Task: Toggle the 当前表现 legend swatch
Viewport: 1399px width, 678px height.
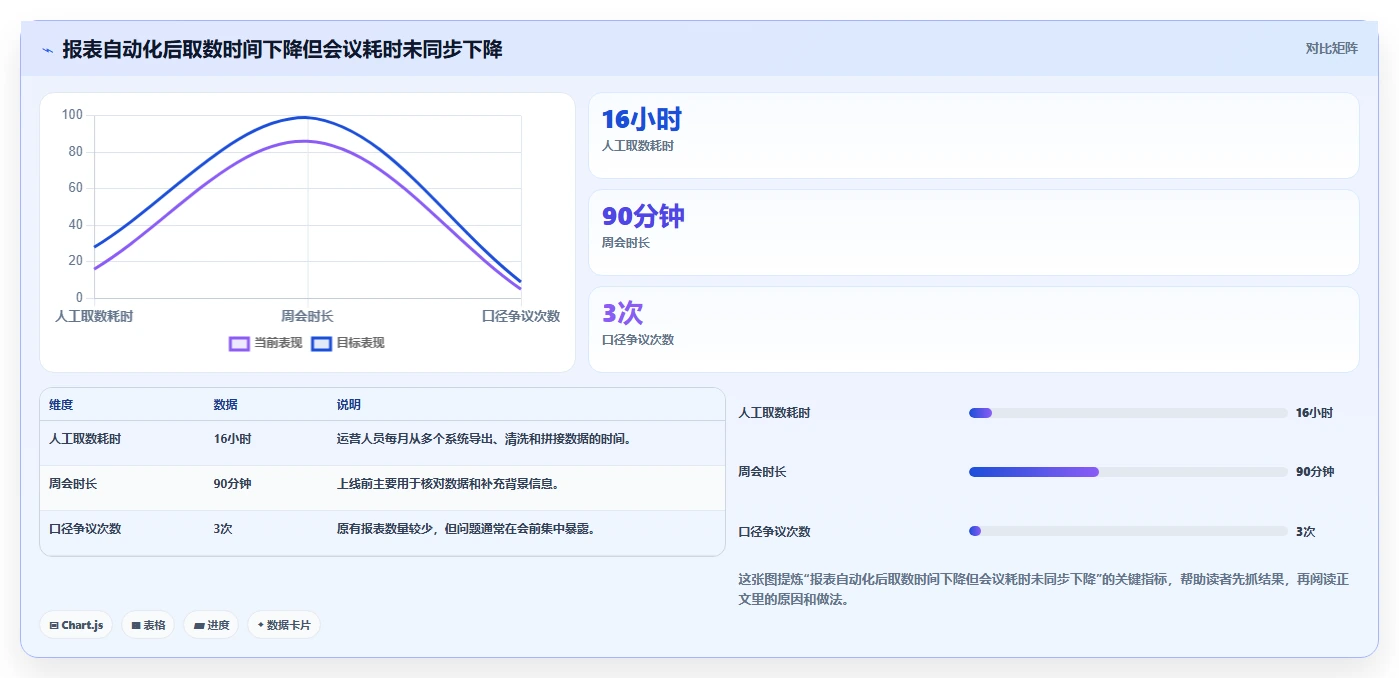Action: [x=239, y=343]
